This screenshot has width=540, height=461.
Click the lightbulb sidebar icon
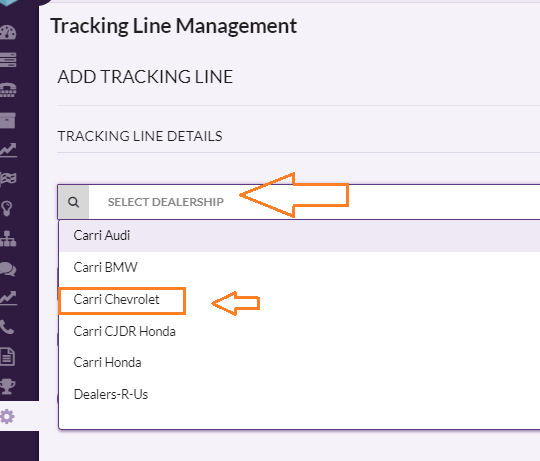click(x=7, y=208)
